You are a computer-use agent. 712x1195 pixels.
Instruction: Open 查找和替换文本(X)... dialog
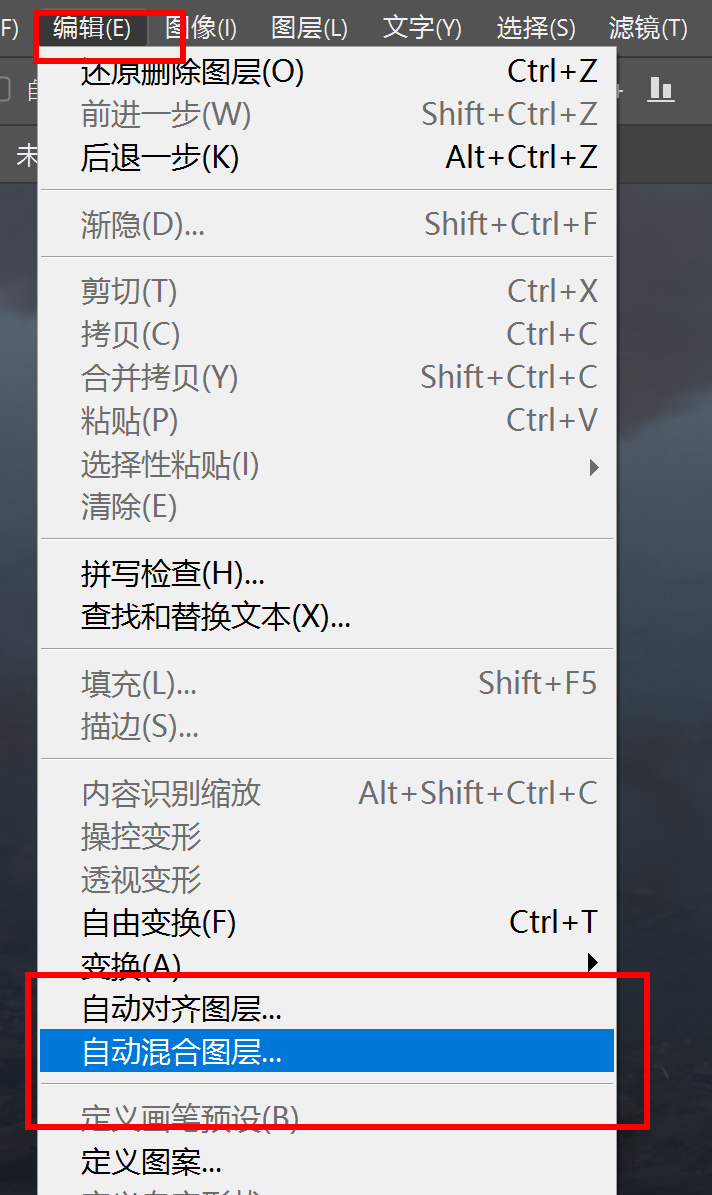[x=215, y=617]
